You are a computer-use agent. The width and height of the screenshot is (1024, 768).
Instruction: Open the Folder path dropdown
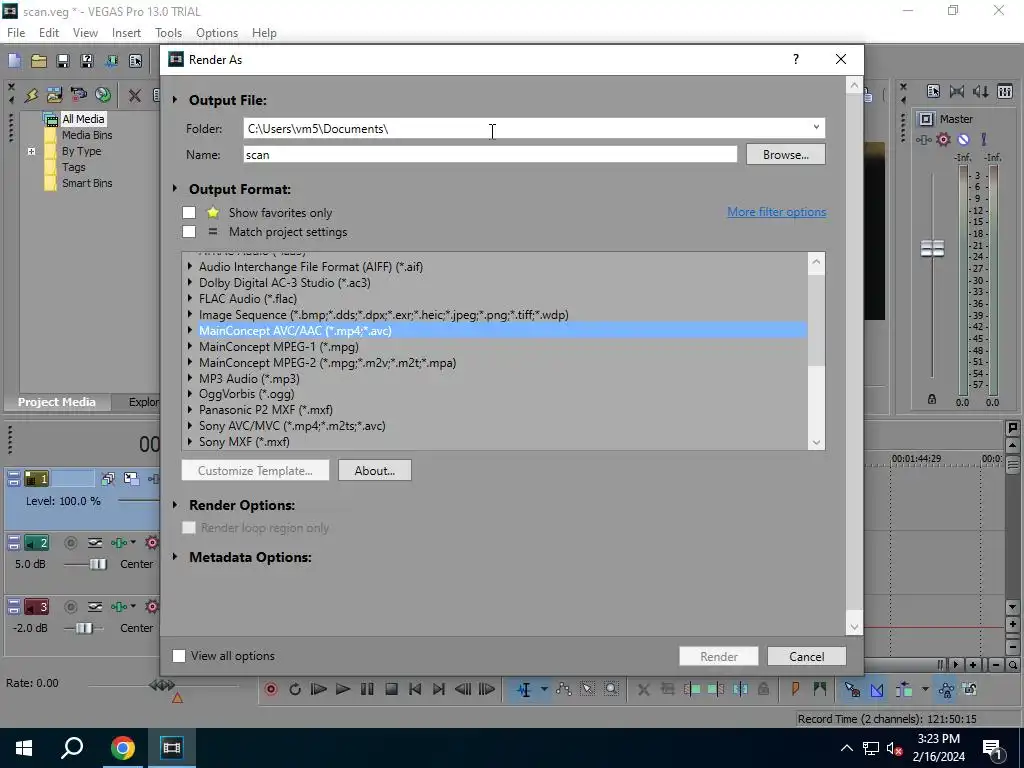(x=816, y=127)
